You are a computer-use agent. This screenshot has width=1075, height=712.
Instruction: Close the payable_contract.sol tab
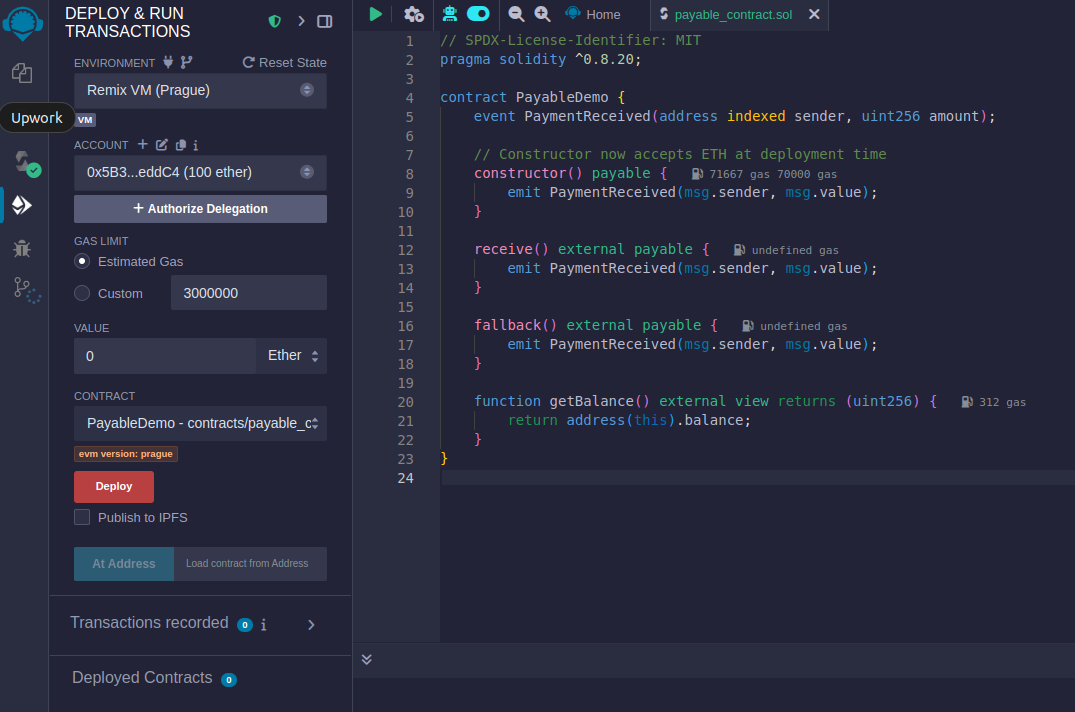point(814,14)
